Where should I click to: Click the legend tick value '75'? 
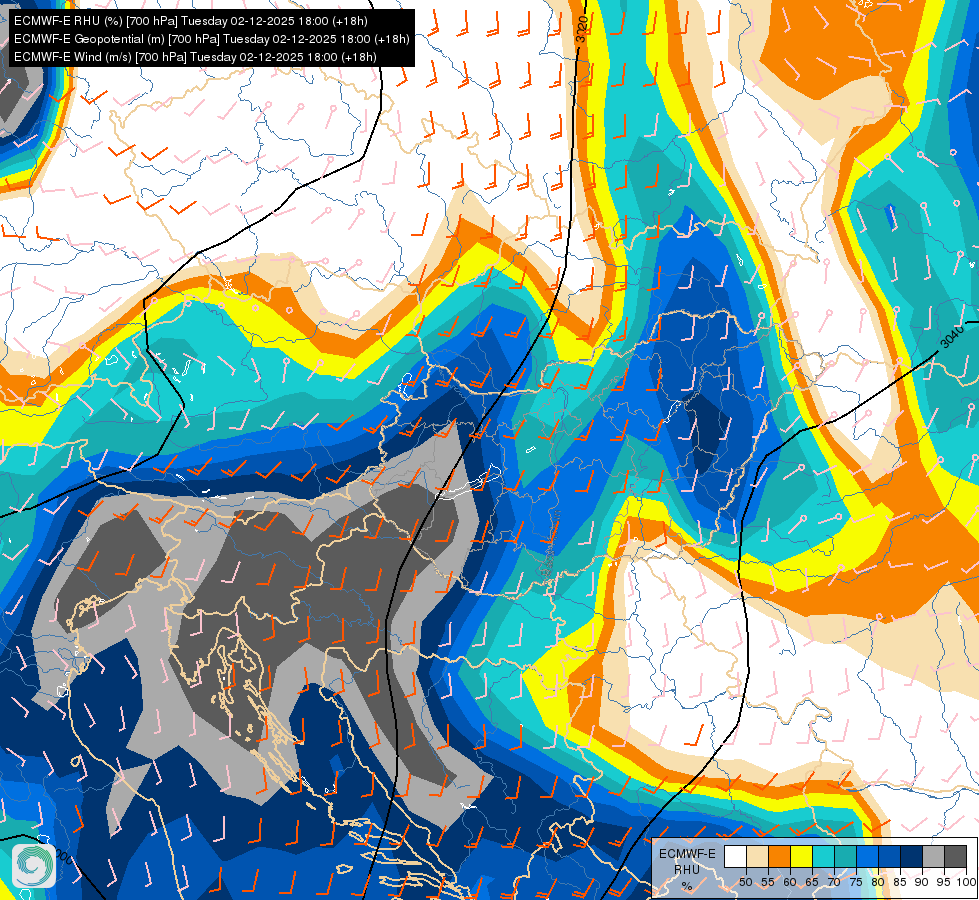[856, 882]
